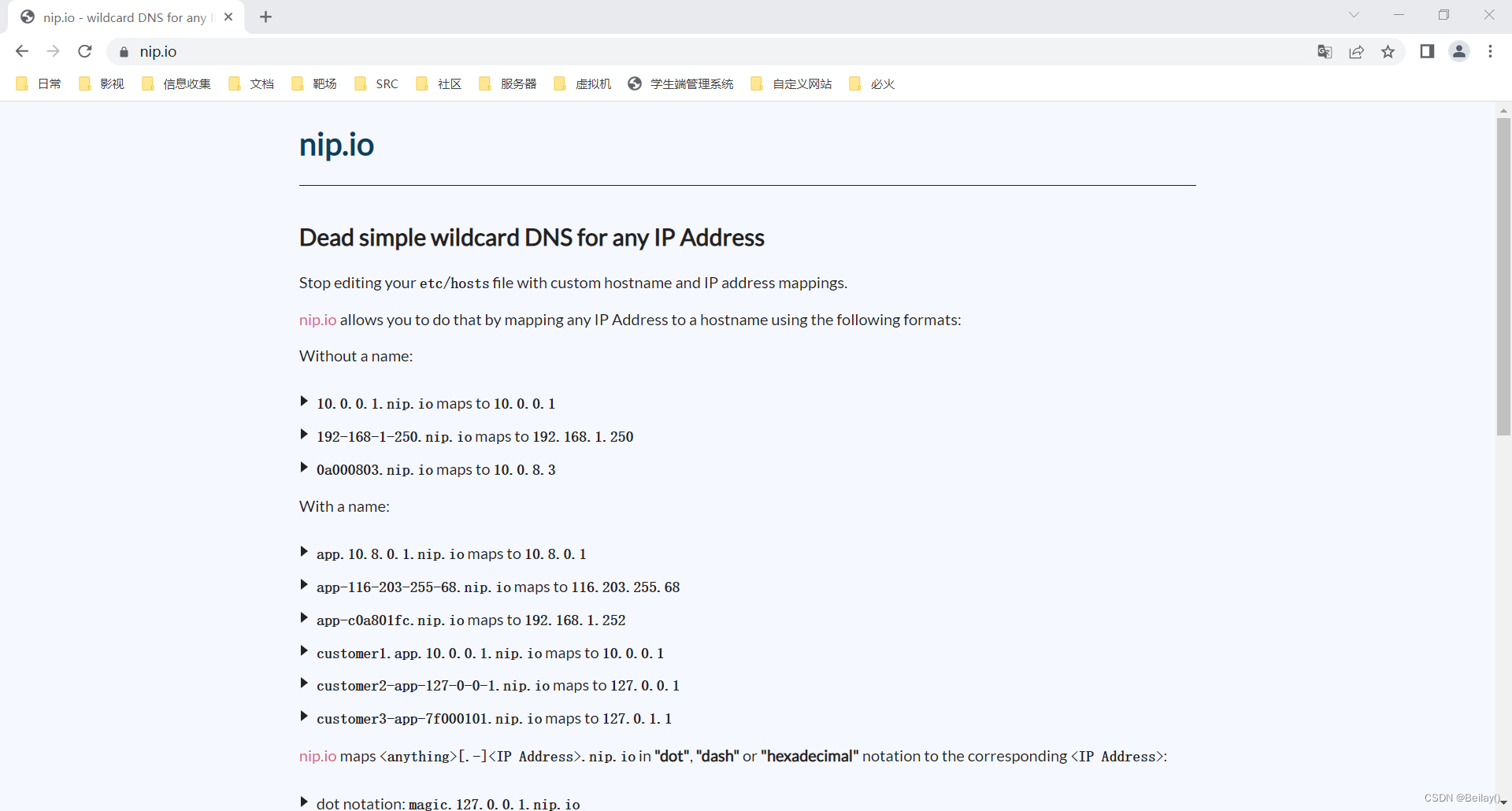Open the 学生端管理系统 bookmark
1512x811 pixels.
(681, 83)
